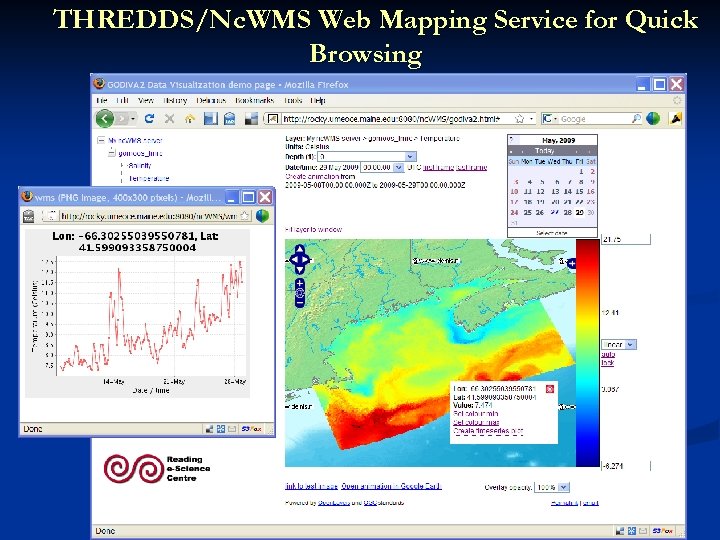Open the Edit menu

[122, 100]
